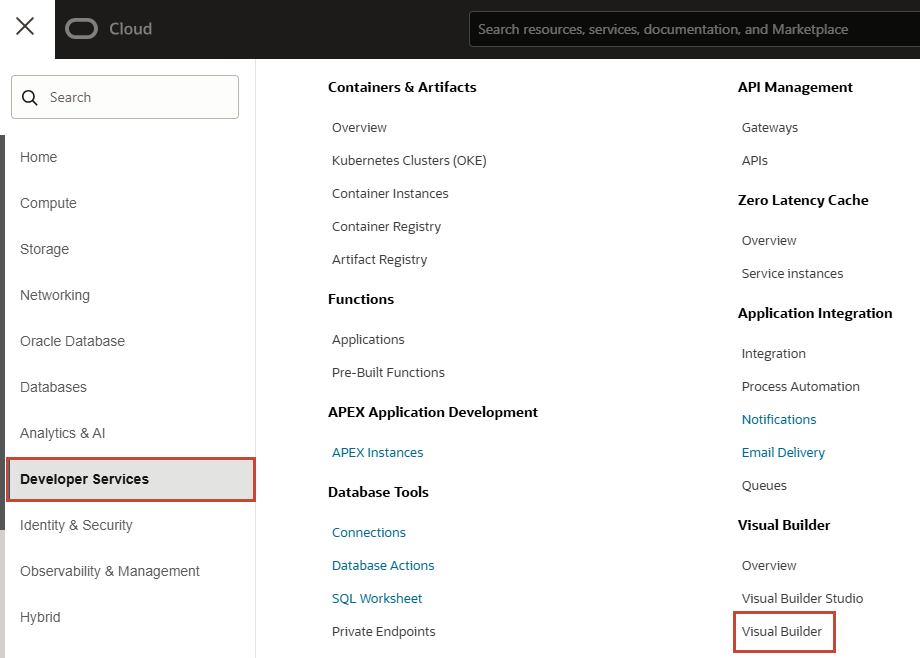Go to Container Registry
The width and height of the screenshot is (920, 658).
tap(386, 226)
